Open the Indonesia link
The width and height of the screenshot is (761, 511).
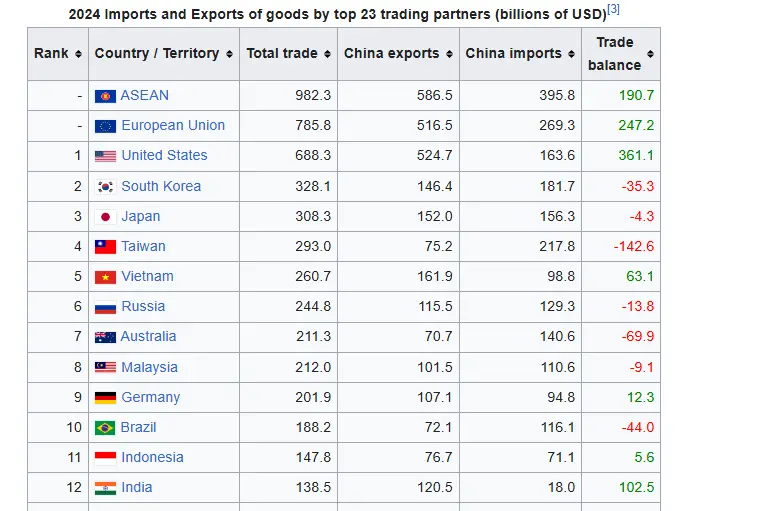152,457
